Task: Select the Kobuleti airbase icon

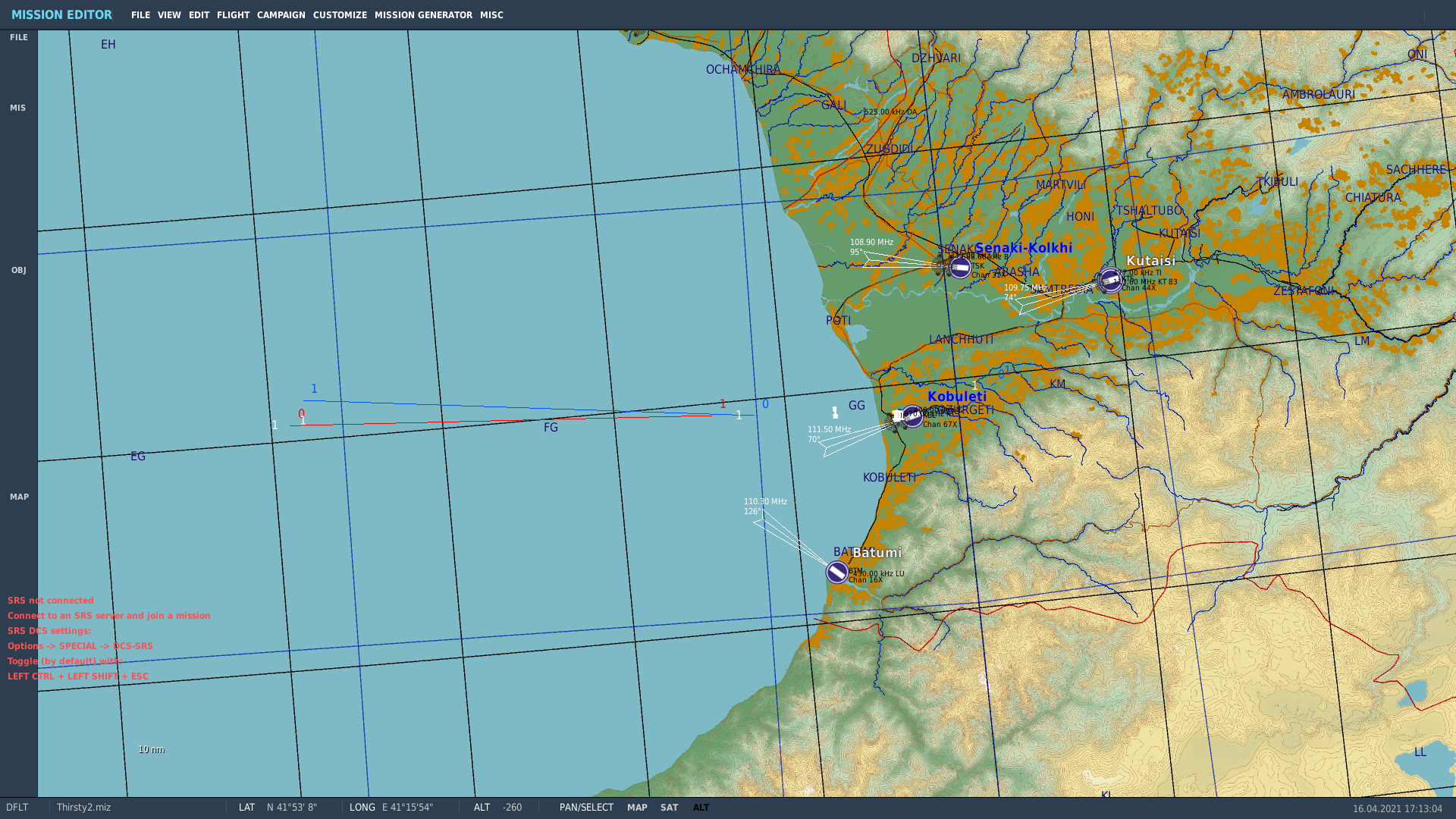Action: point(912,416)
